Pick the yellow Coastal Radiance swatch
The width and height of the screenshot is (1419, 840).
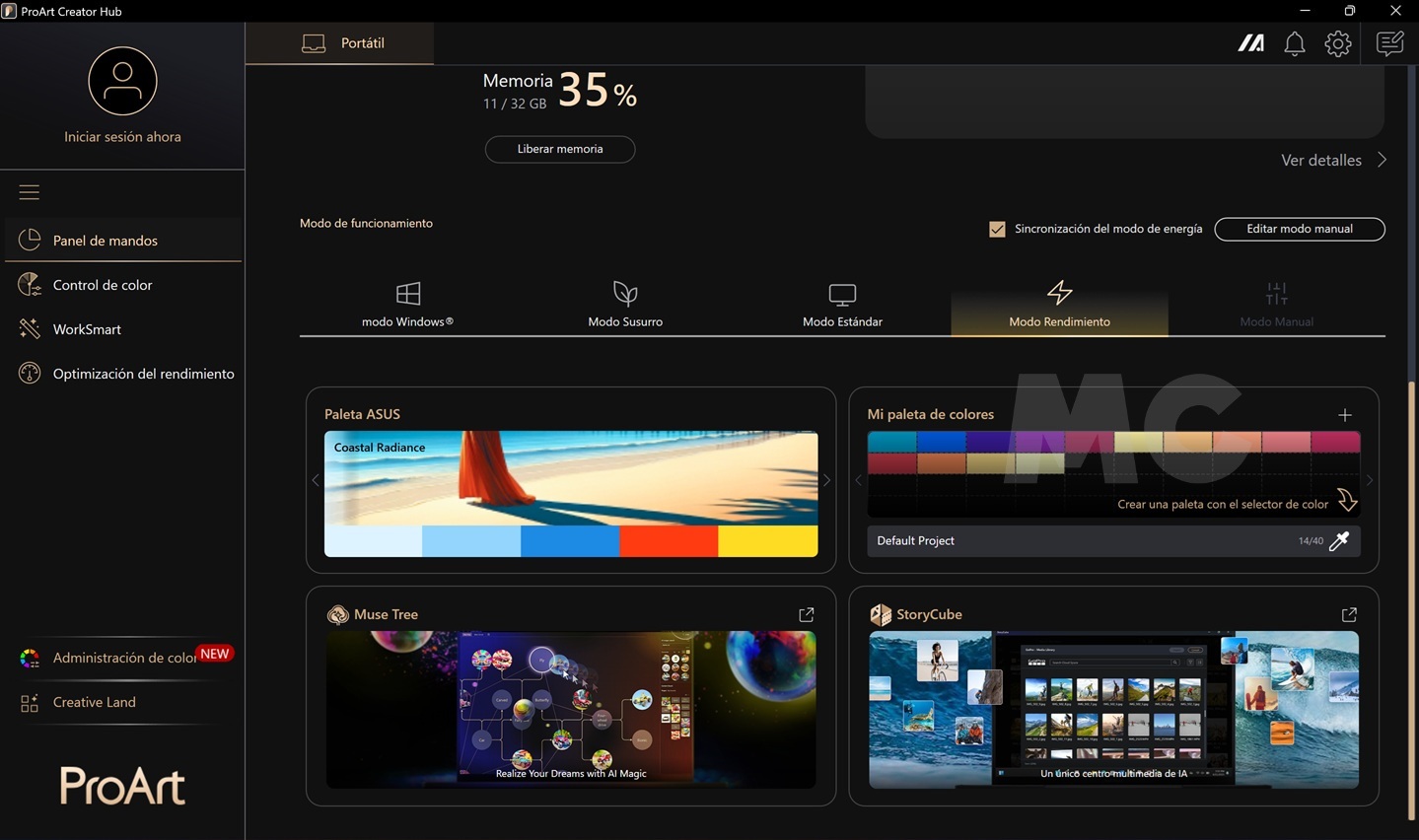click(x=768, y=541)
